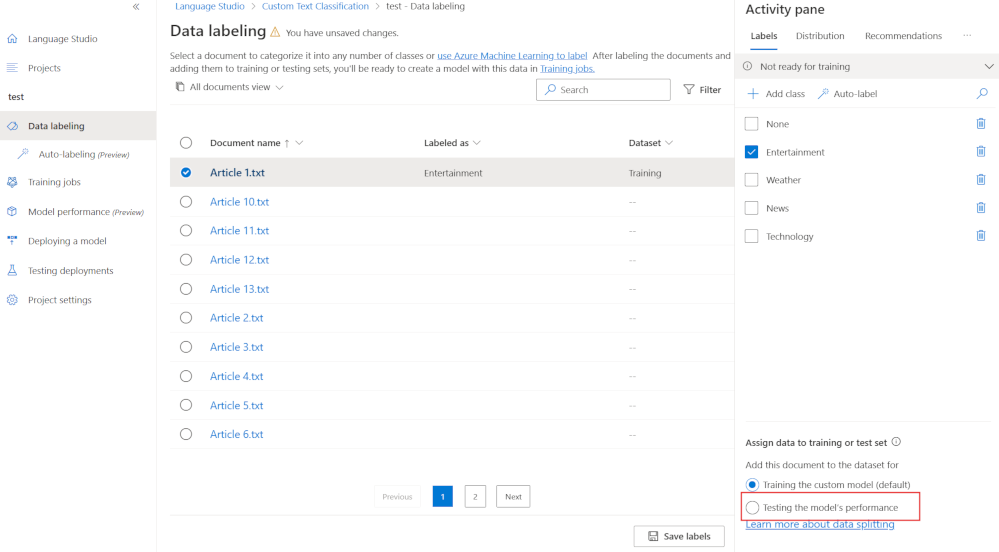Click the Not ready for training info icon
The width and height of the screenshot is (999, 552).
748,66
